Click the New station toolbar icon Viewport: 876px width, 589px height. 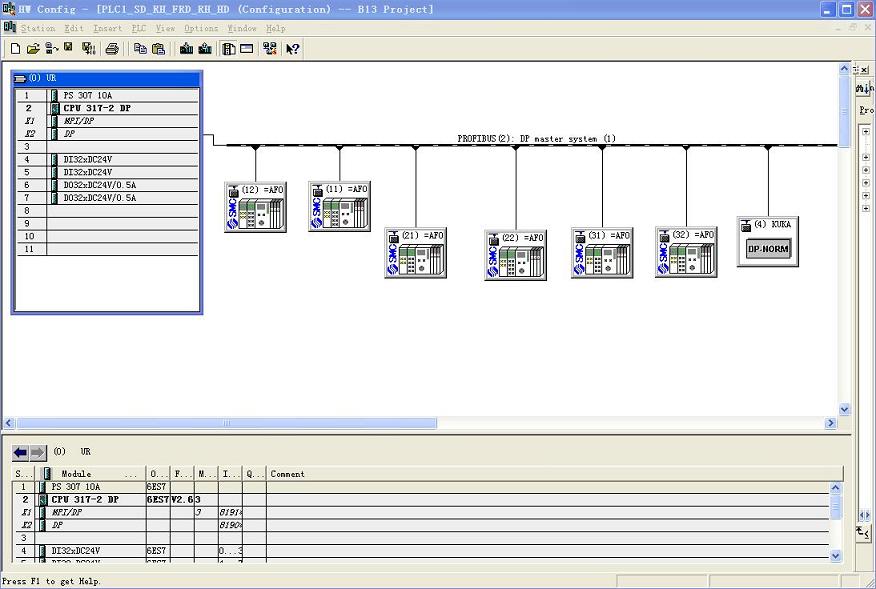[15, 48]
